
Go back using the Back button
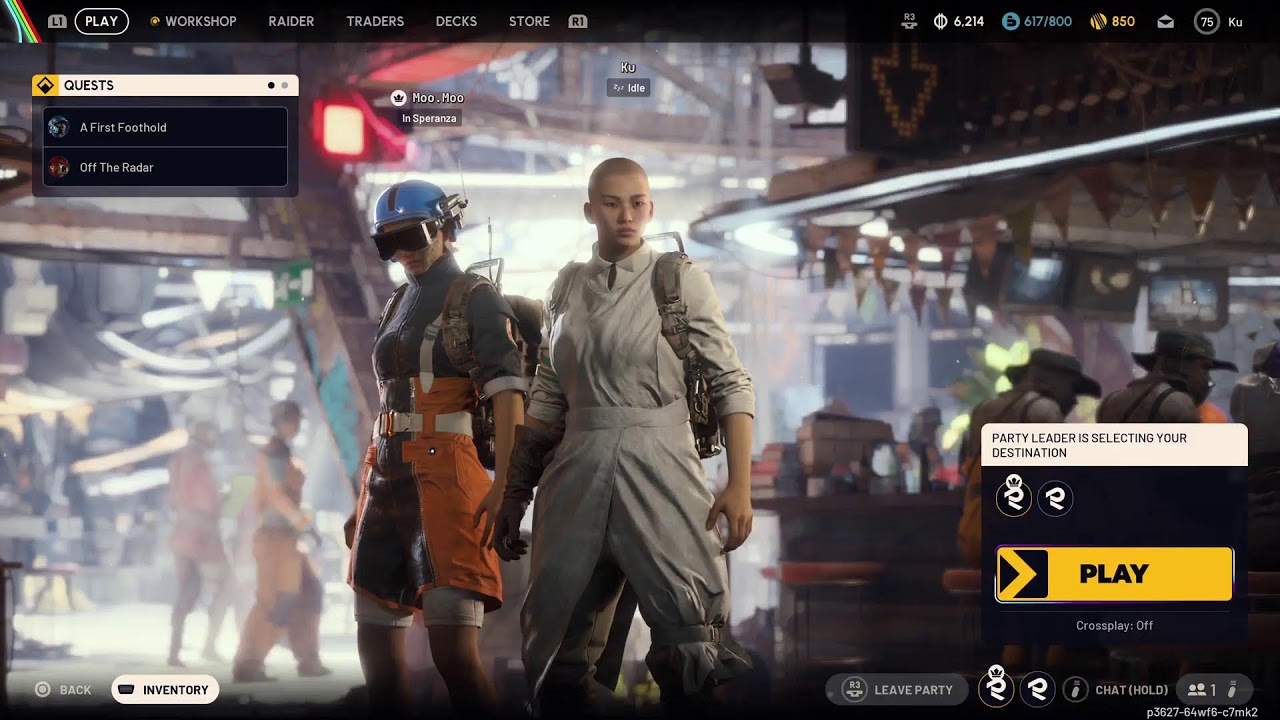(63, 690)
